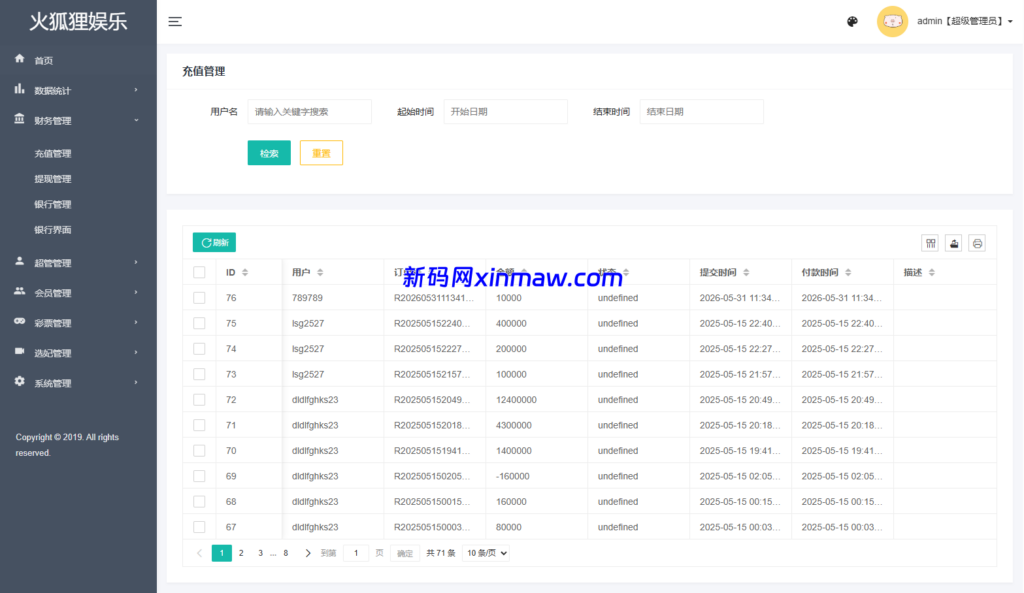Screen dimensions: 1024x593
Task: Click the camera icon for 选妃管理
Action: (20, 351)
